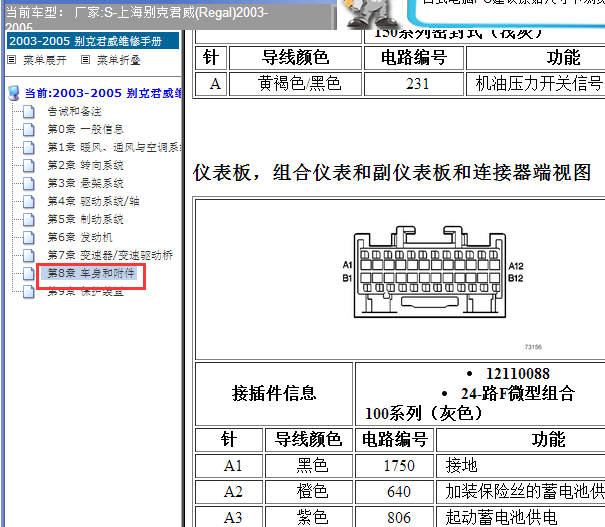Viewport: 605px width, 527px height.
Task: Click page icon beside 第2章 转向系统
Action: tap(28, 166)
